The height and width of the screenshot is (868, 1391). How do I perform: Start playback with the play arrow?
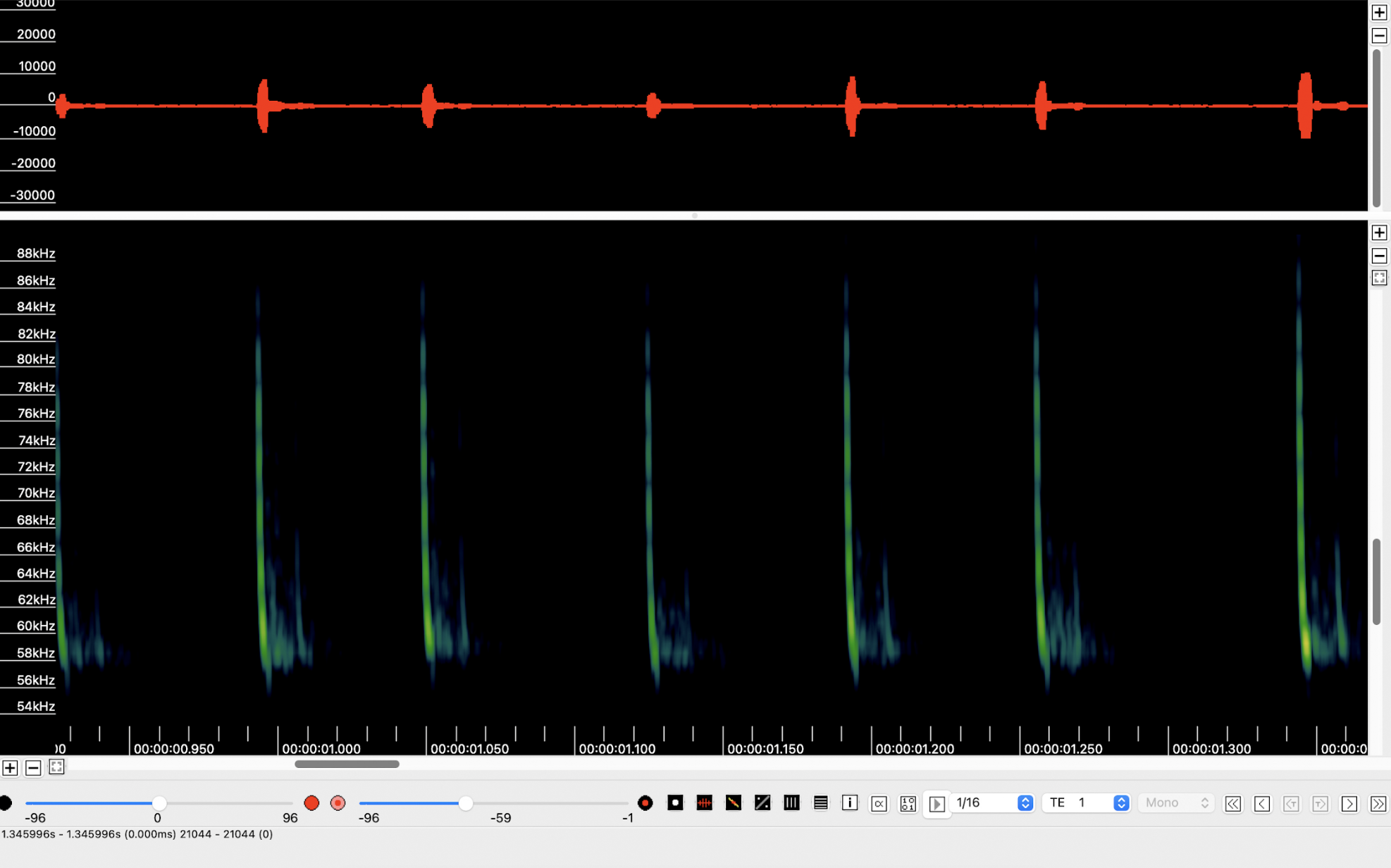pyautogui.click(x=937, y=802)
